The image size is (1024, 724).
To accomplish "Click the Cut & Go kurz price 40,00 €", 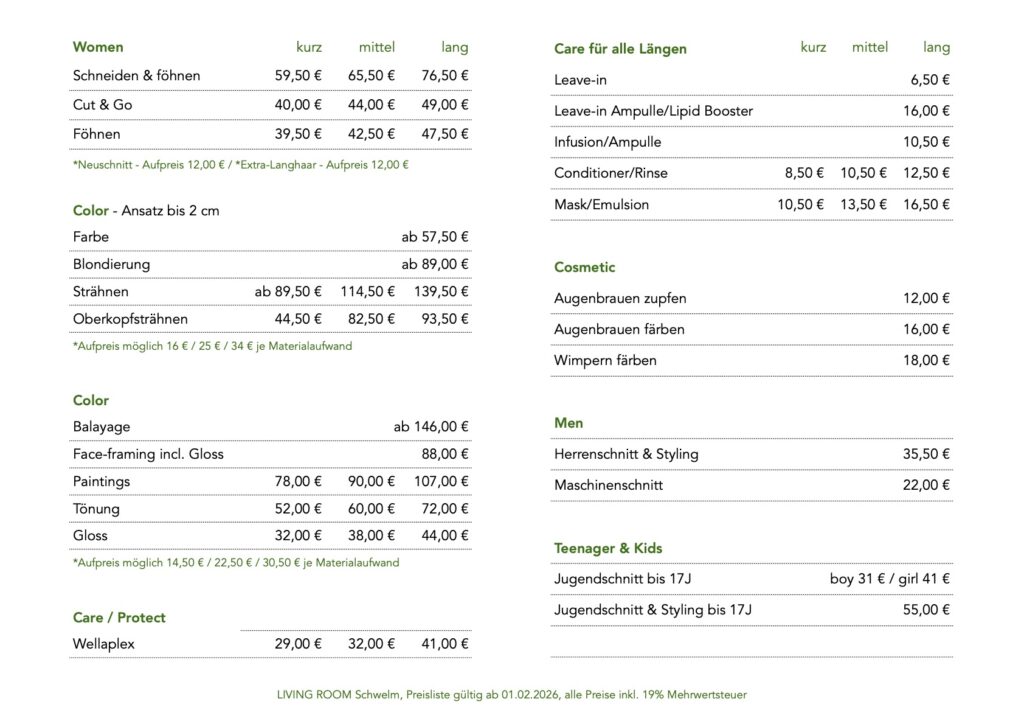I will coord(298,104).
